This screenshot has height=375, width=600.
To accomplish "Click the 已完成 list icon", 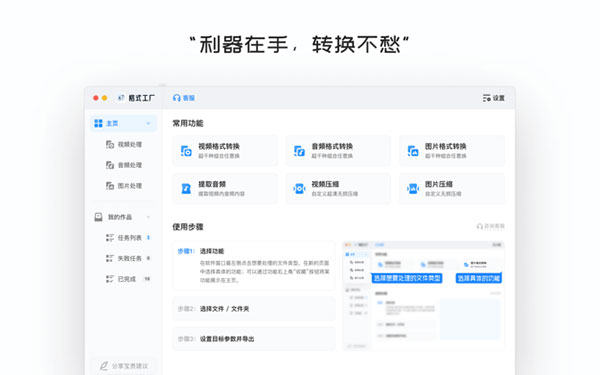I will click(110, 279).
